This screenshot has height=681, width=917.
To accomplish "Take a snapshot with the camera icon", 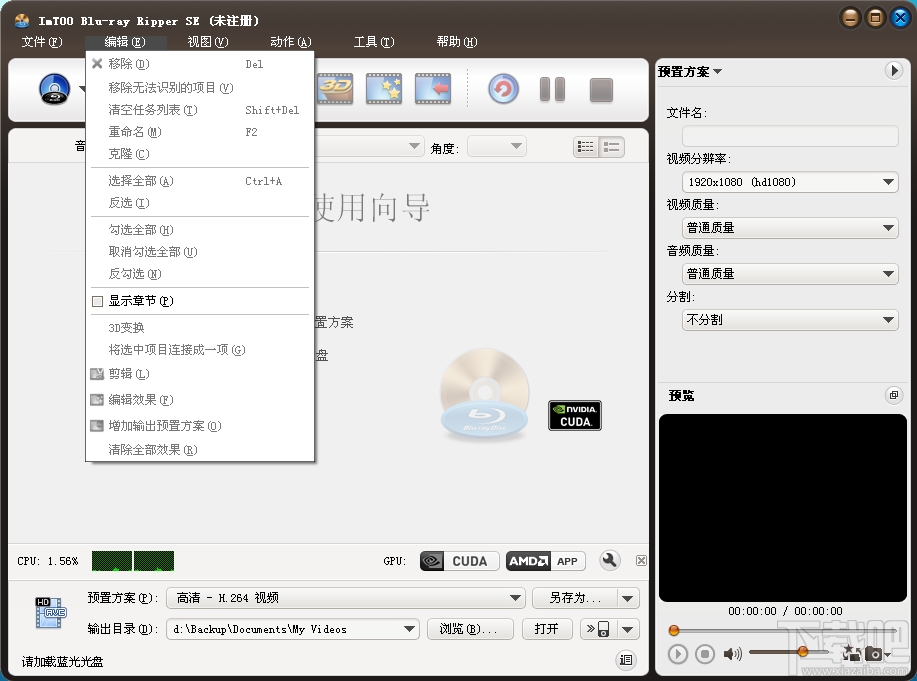I will pyautogui.click(x=874, y=653).
